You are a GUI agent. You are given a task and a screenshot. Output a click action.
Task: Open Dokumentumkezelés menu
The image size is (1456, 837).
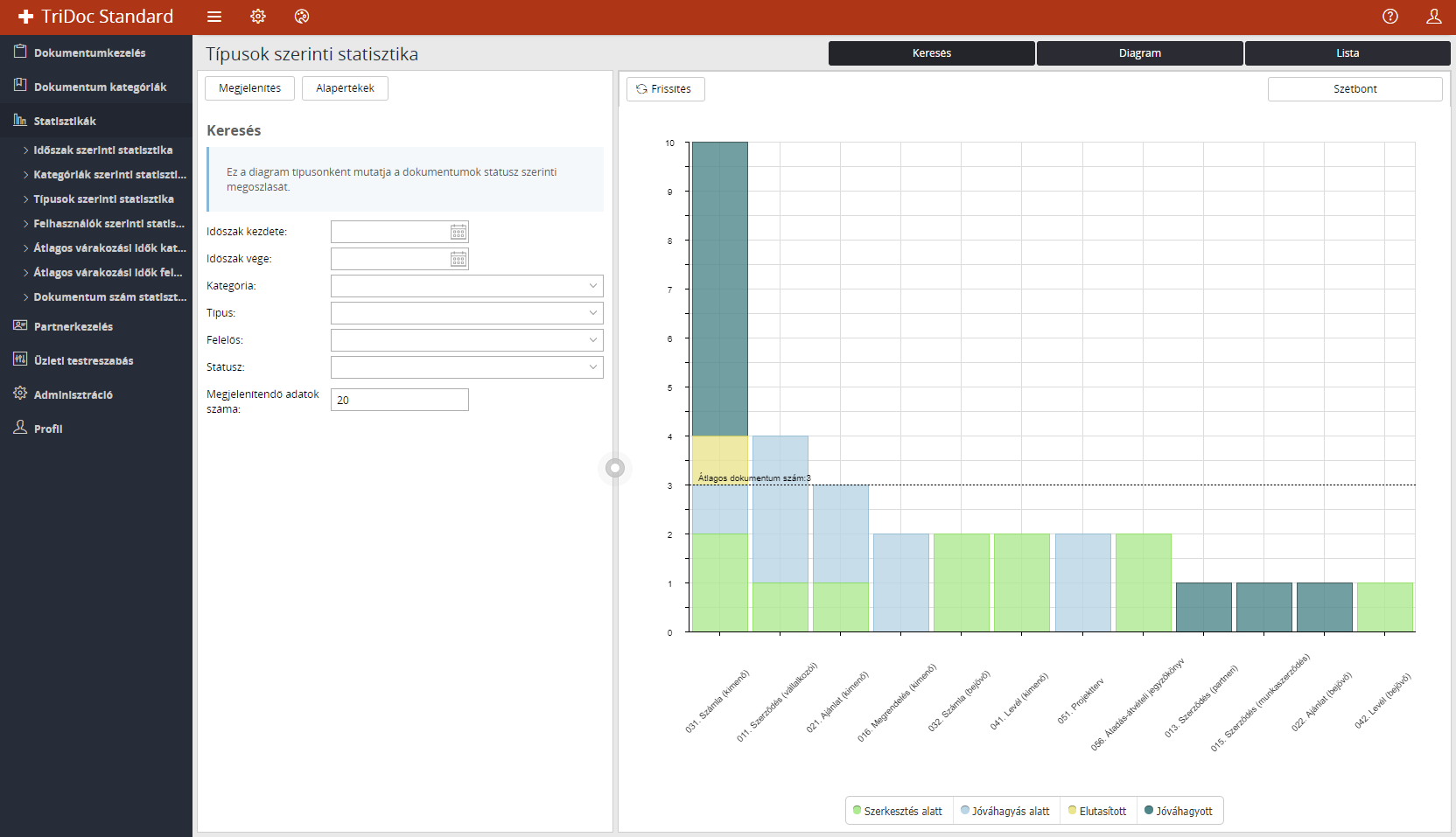click(x=96, y=52)
